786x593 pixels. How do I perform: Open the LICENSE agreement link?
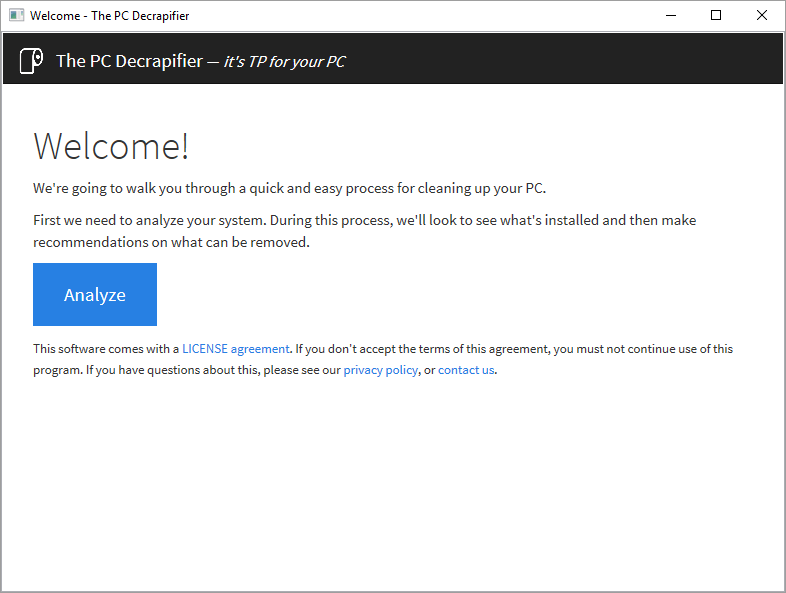point(236,349)
